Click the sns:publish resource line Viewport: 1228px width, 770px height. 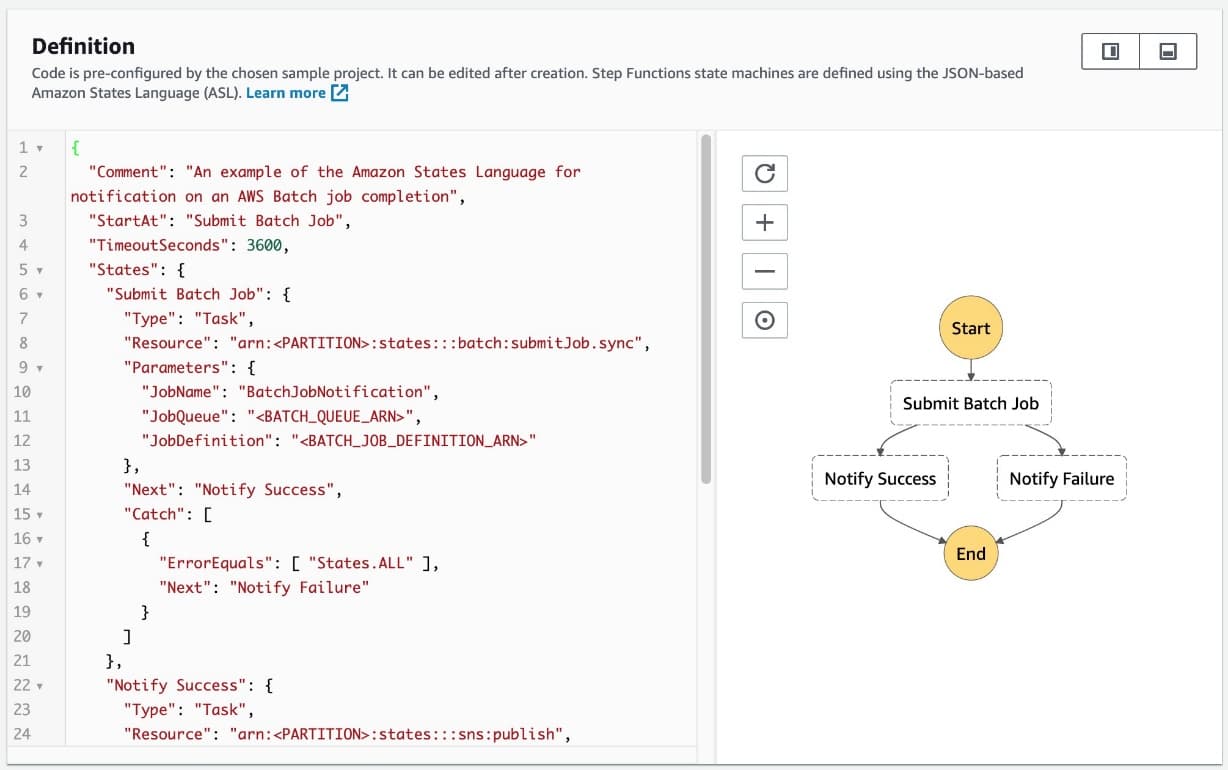(x=347, y=734)
